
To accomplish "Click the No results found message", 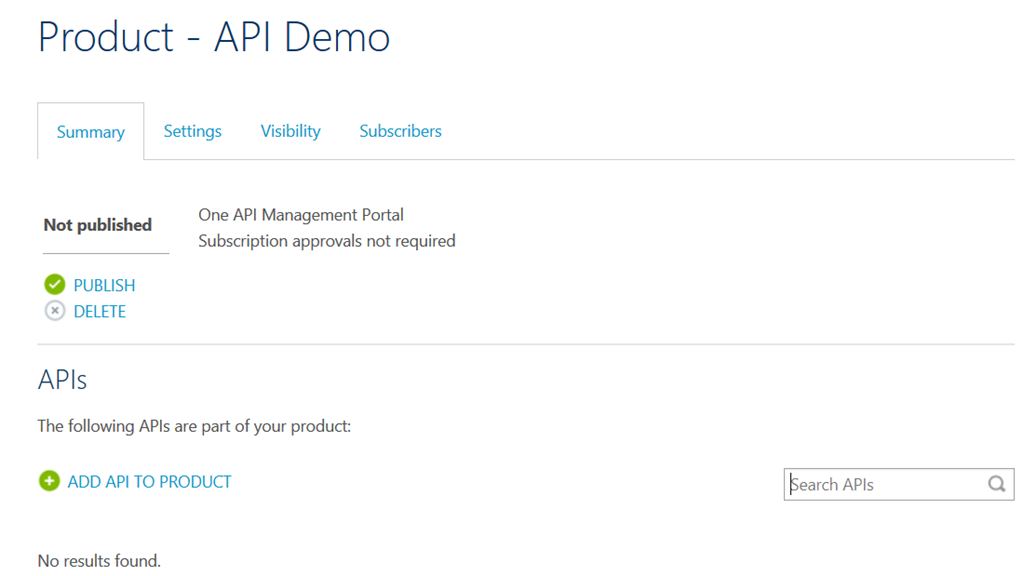I will click(x=99, y=560).
